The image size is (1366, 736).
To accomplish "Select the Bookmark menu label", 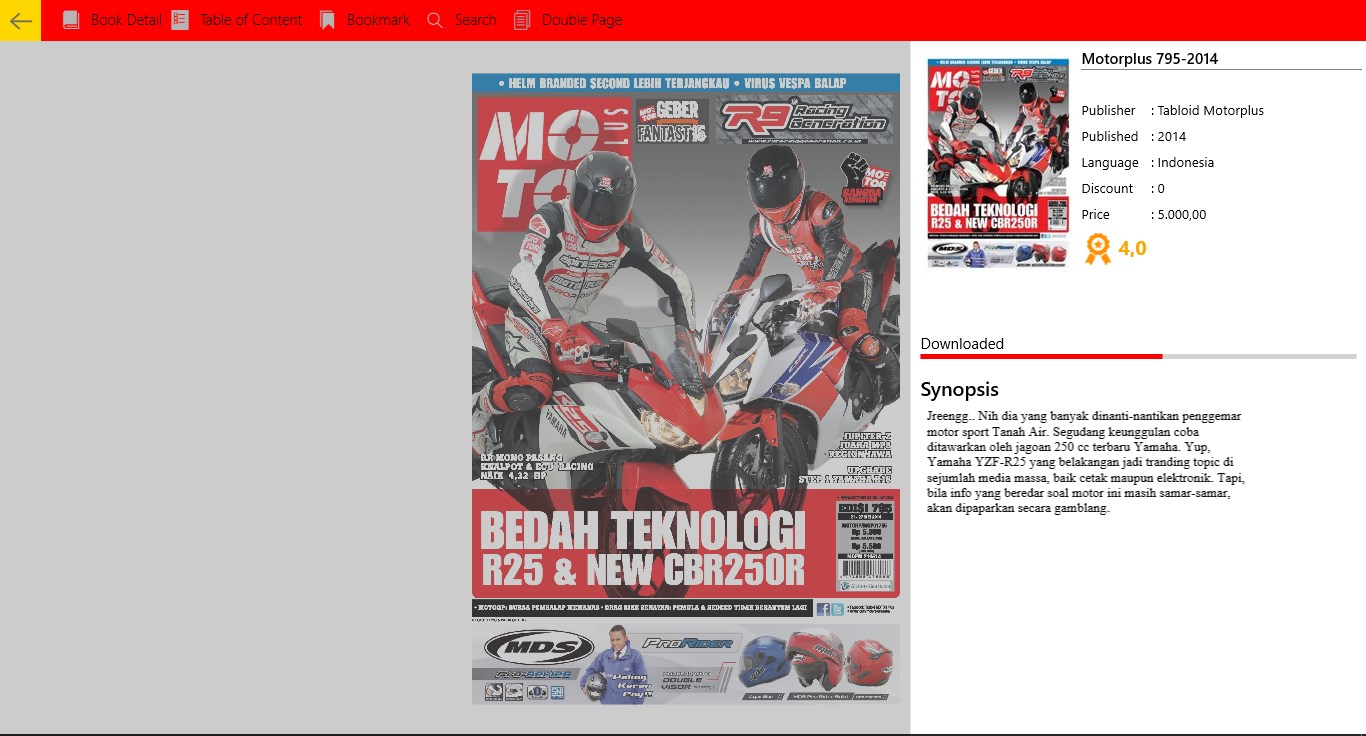I will pyautogui.click(x=378, y=20).
